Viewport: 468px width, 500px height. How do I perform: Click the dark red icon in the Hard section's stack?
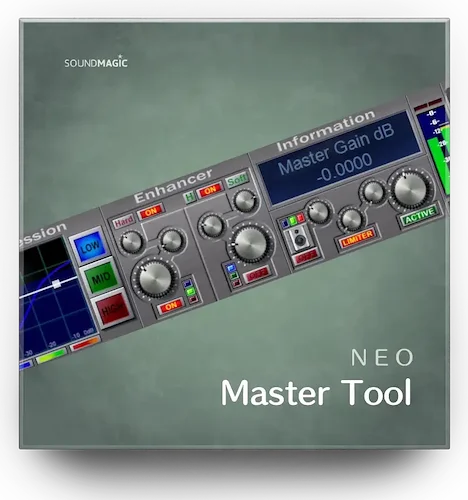coord(192,299)
